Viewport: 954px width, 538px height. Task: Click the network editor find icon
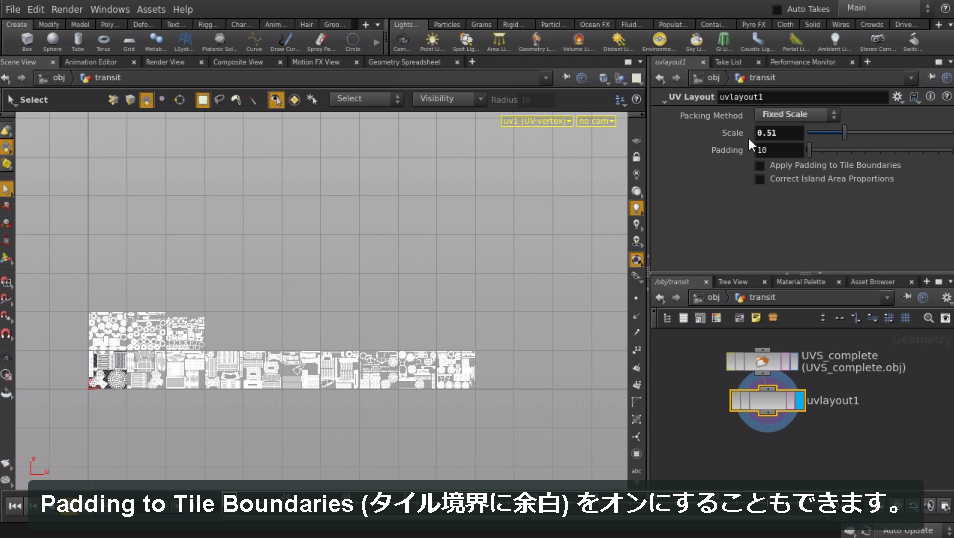[x=928, y=318]
